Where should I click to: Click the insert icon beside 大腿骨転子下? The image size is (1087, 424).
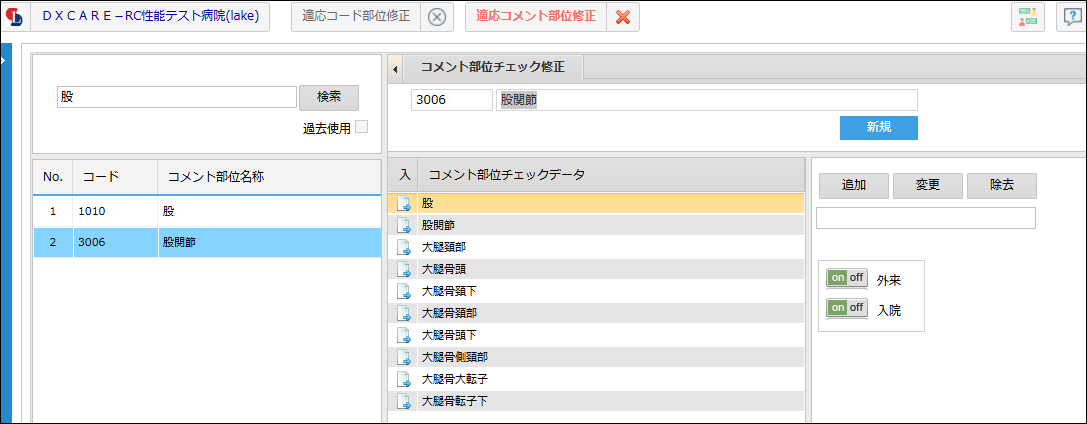(403, 402)
